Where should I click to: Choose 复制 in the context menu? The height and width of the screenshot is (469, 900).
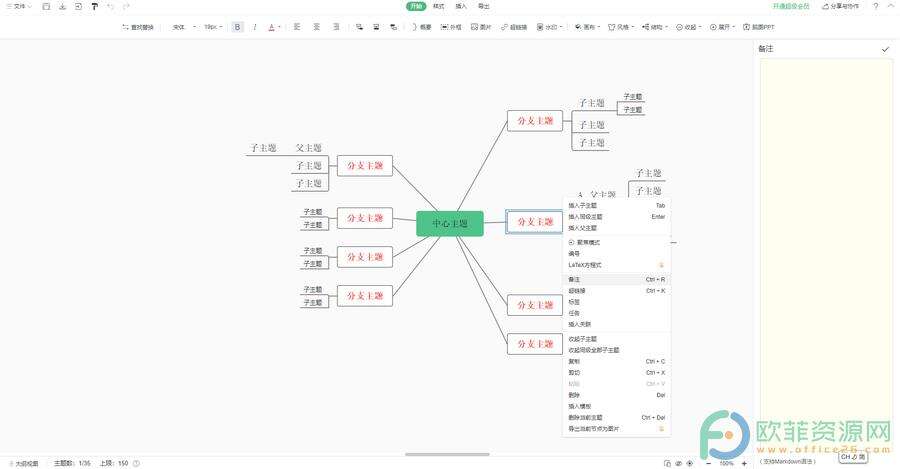pos(616,361)
